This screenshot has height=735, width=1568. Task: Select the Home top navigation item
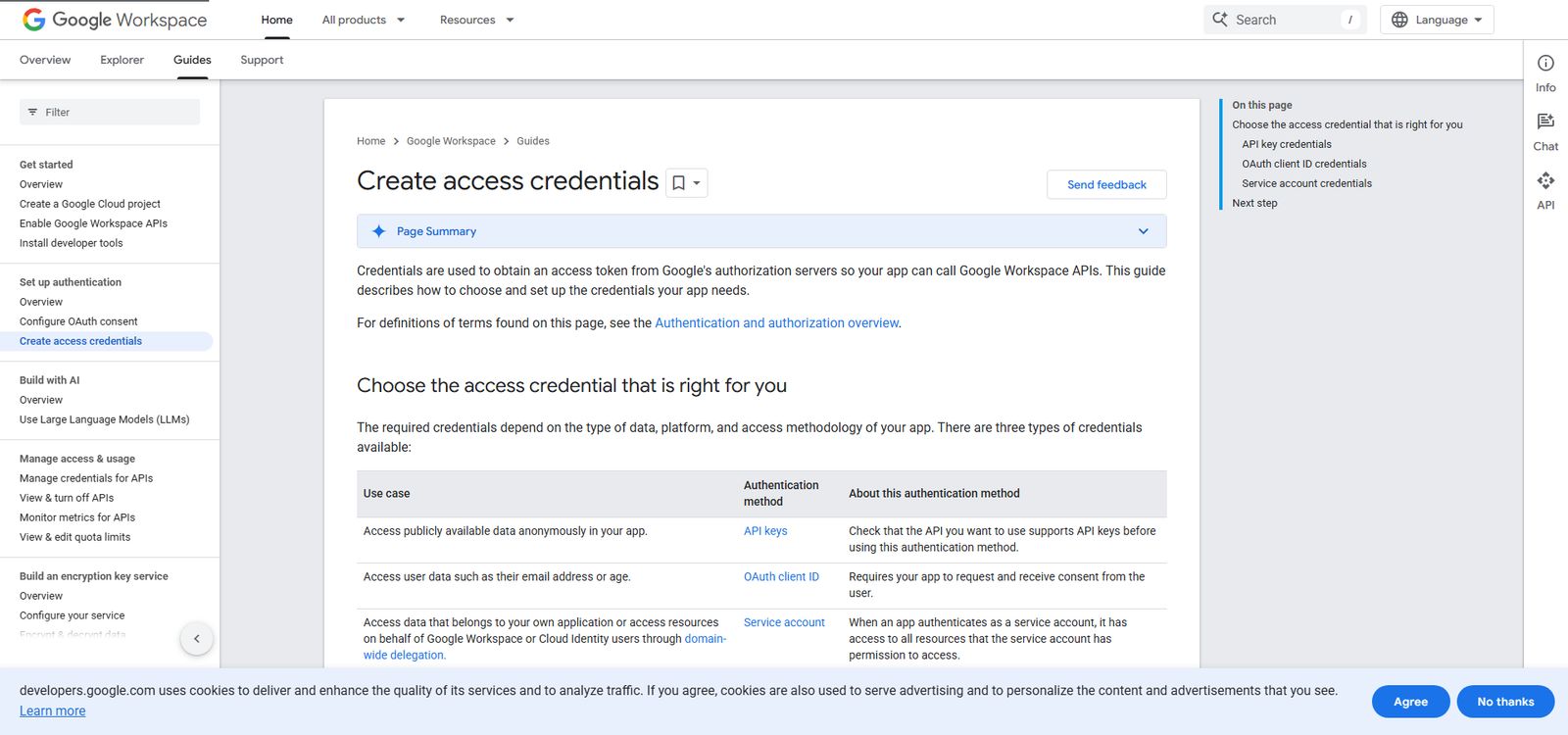point(276,20)
